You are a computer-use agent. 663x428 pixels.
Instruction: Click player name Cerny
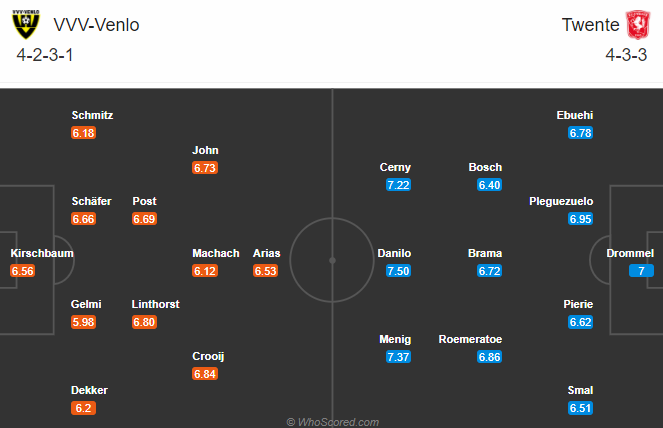pos(395,167)
